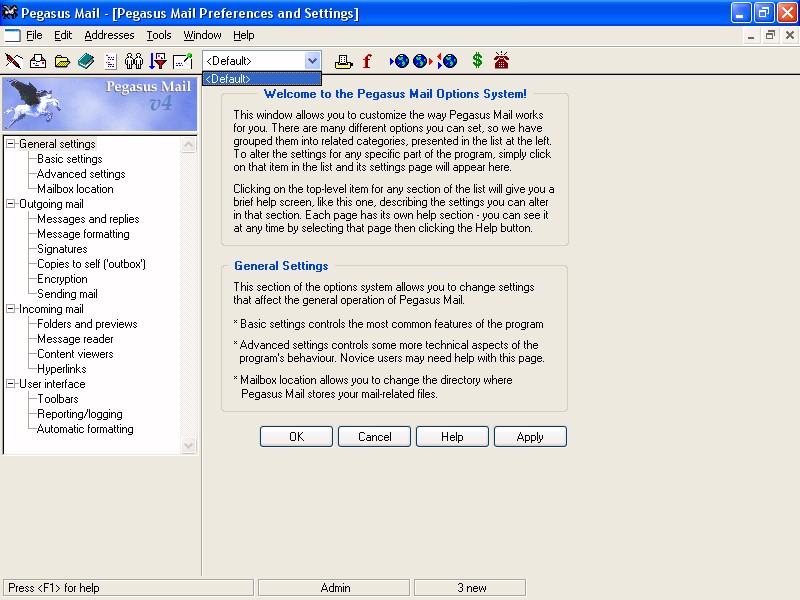Open the Addresses menu
This screenshot has height=600, width=800.
pyautogui.click(x=109, y=35)
